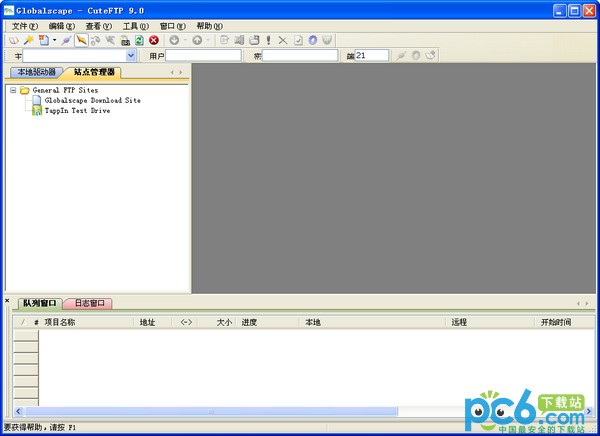This screenshot has width=600, height=436.
Task: Open the 编辑 menu
Action: (62, 26)
